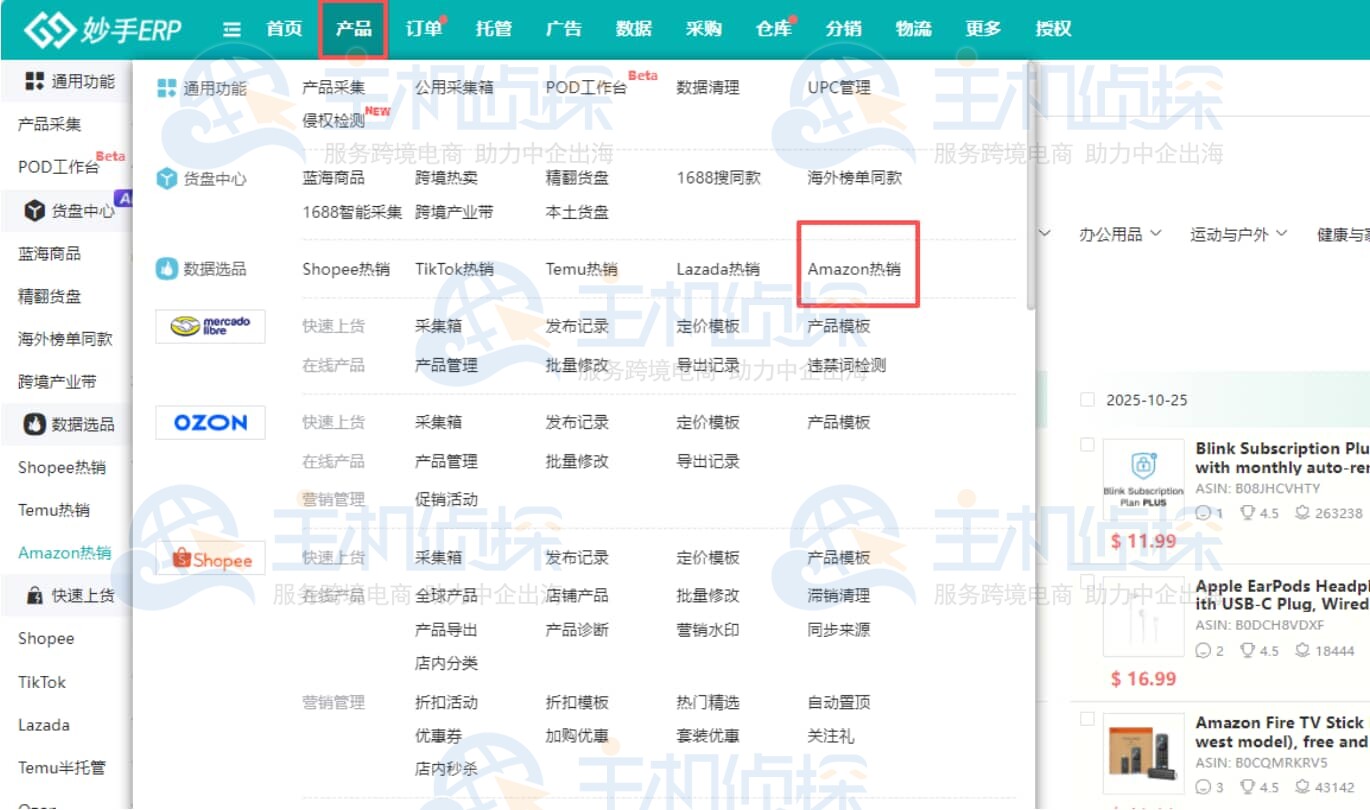Open the leftmost category chevron dropdown

tap(1043, 233)
